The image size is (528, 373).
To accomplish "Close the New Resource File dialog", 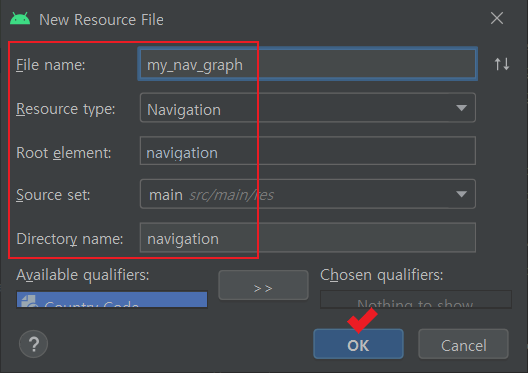I will [497, 18].
